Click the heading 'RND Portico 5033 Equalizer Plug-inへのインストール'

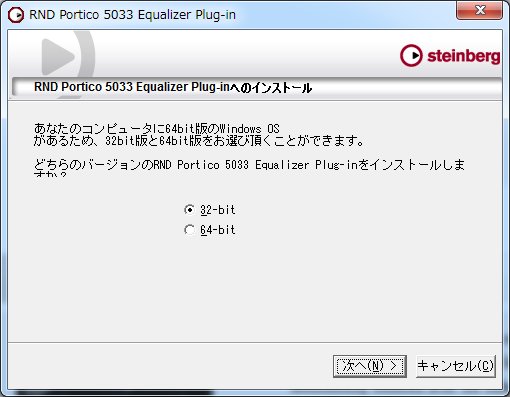tap(173, 87)
